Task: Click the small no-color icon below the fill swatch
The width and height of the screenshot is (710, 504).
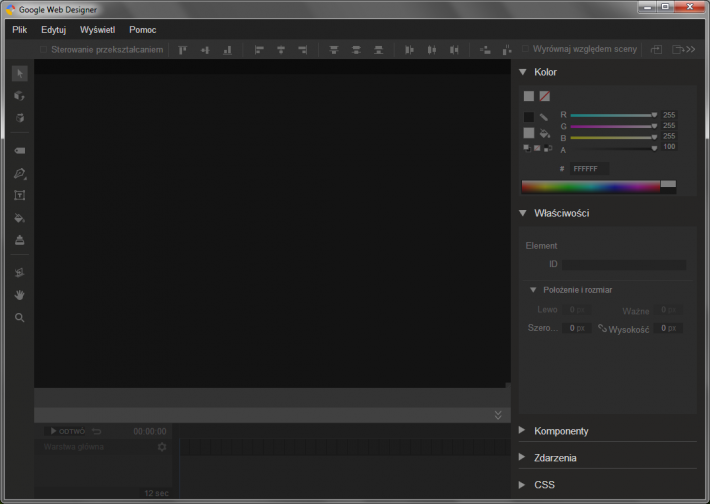Action: pyautogui.click(x=537, y=148)
